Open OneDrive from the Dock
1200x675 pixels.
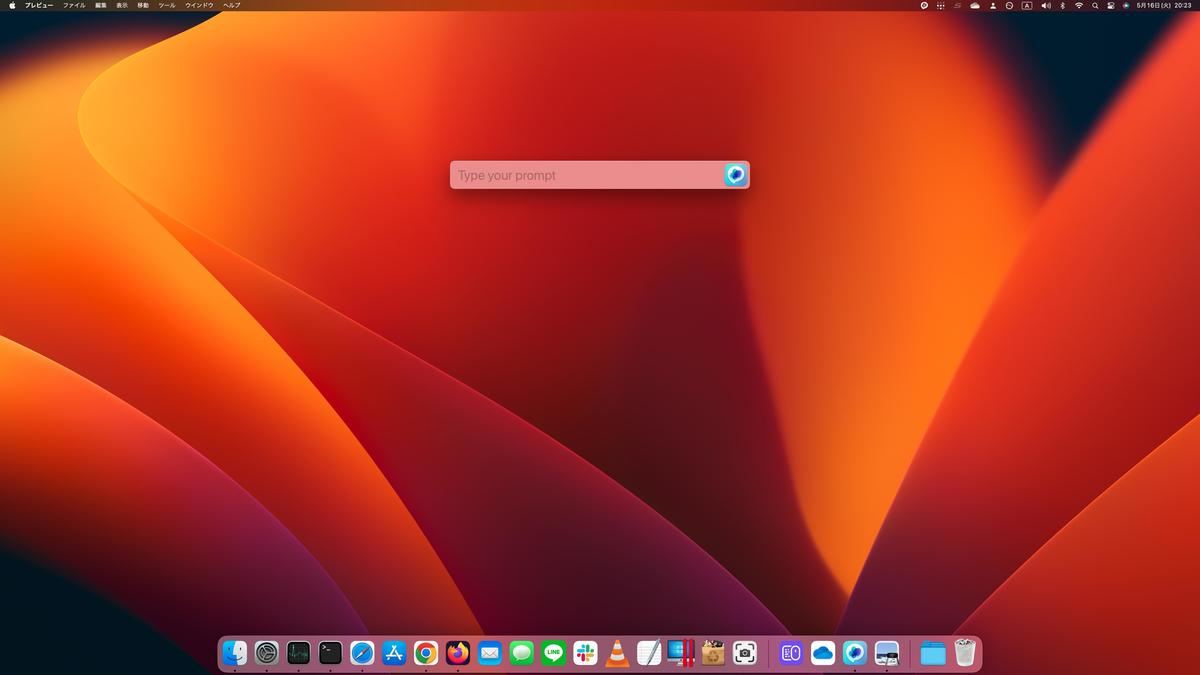click(x=823, y=653)
